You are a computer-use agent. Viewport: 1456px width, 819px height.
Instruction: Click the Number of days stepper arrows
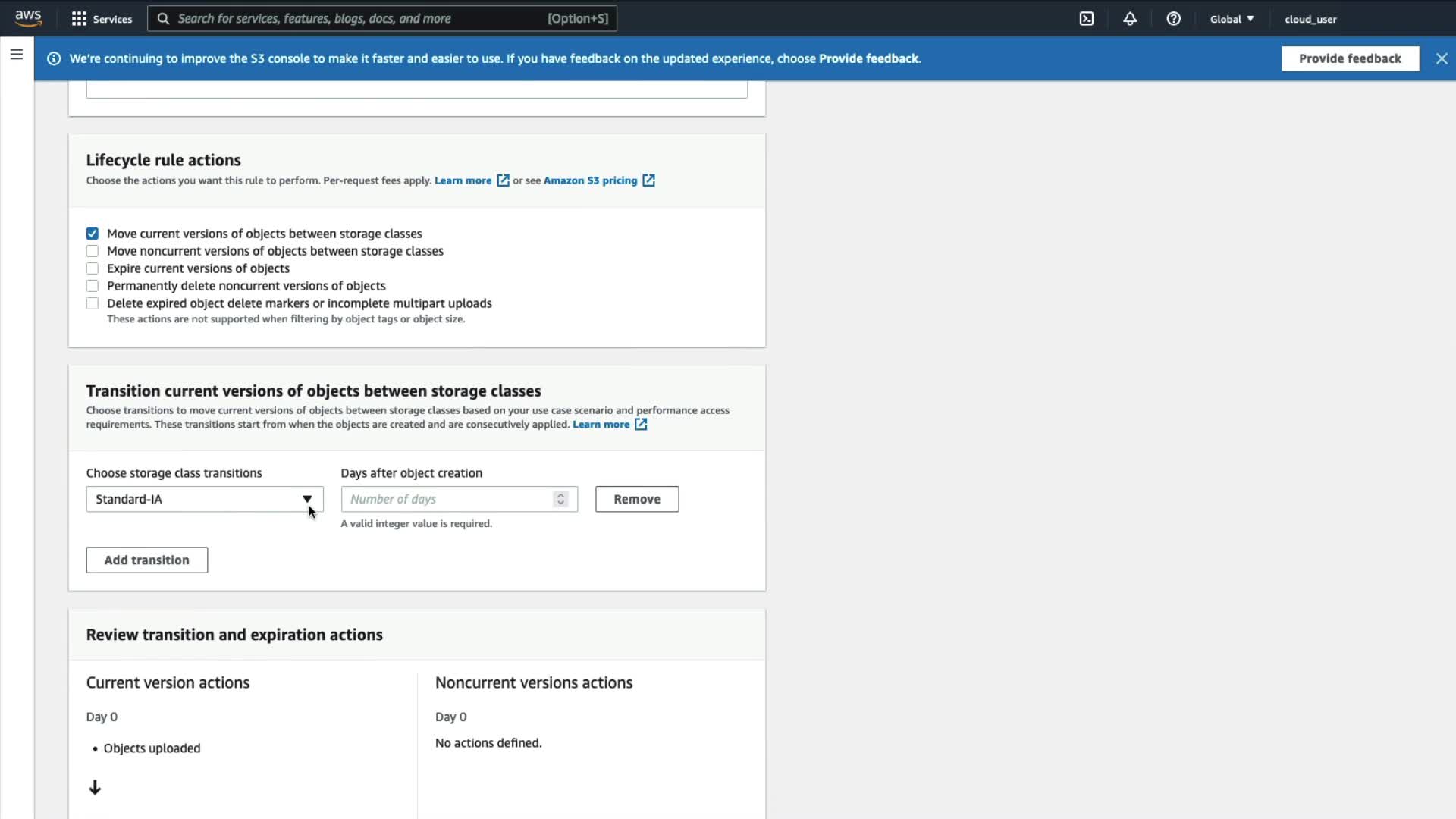pyautogui.click(x=560, y=499)
